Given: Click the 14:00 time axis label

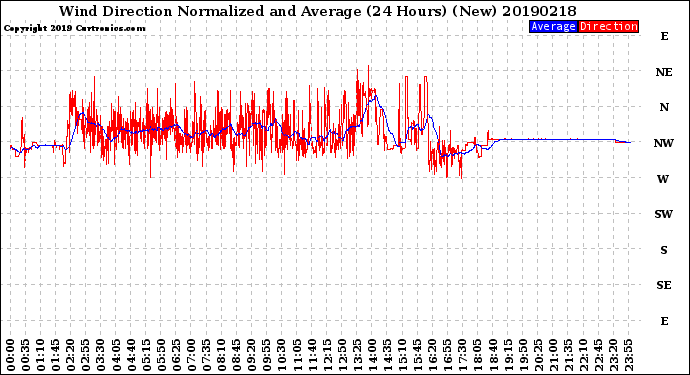Looking at the screenshot, I should point(372,355).
